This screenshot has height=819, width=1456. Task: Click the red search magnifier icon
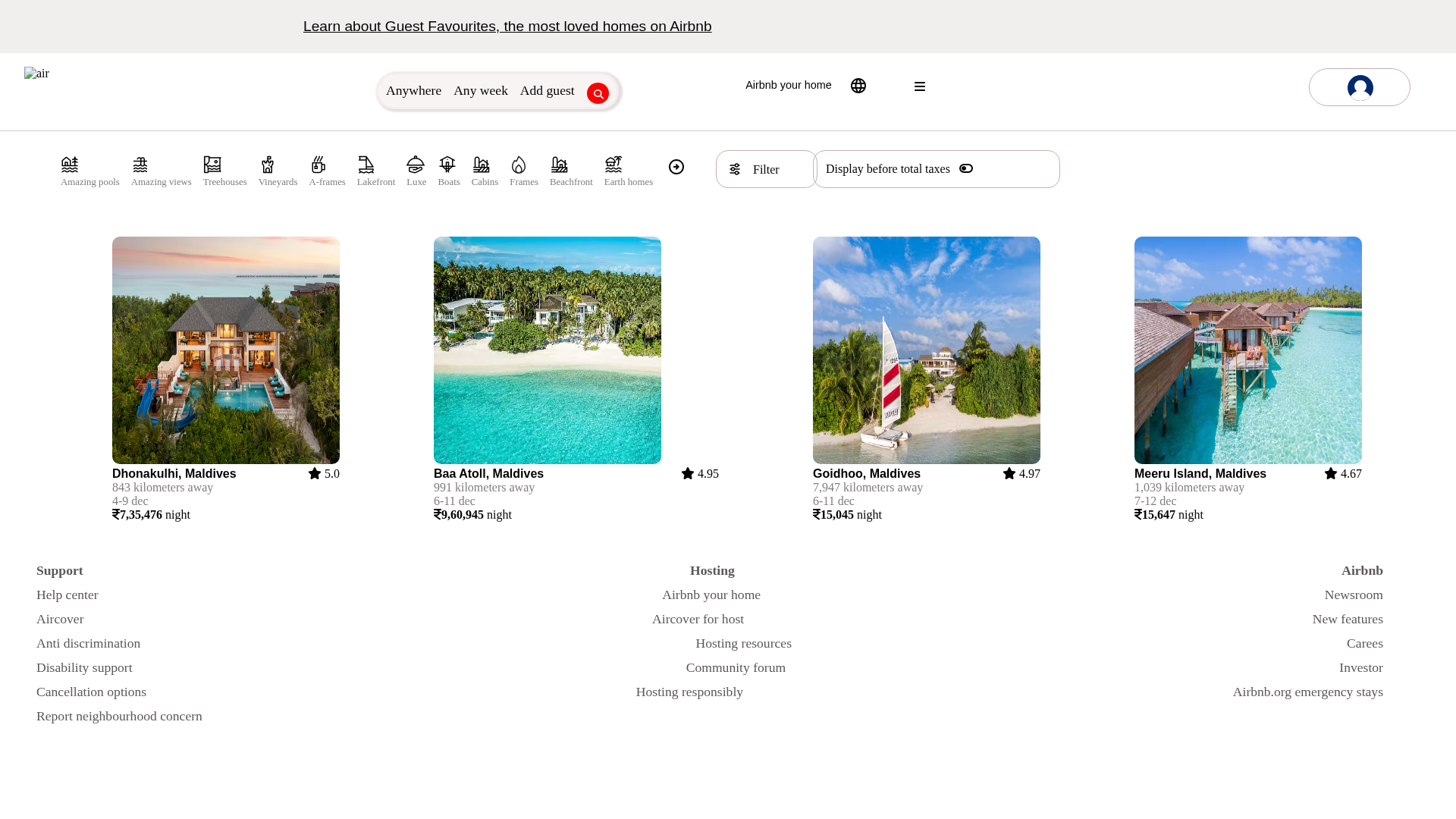point(598,93)
